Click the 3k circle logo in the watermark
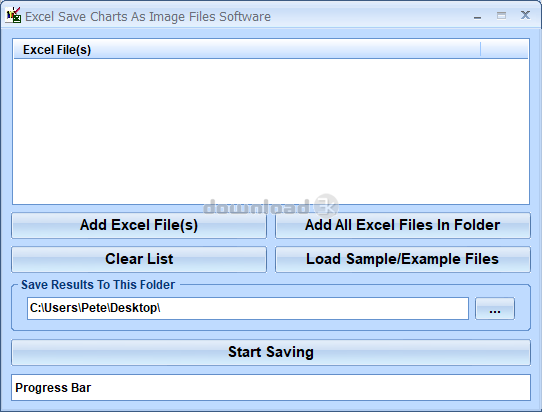 click(326, 206)
